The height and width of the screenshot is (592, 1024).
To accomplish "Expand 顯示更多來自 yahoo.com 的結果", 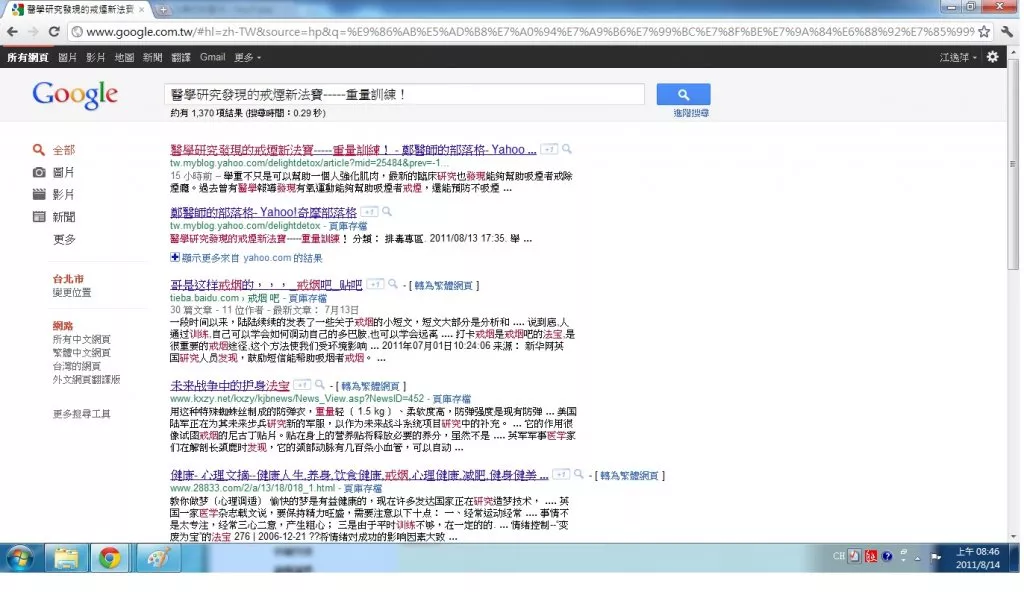I will tap(246, 258).
